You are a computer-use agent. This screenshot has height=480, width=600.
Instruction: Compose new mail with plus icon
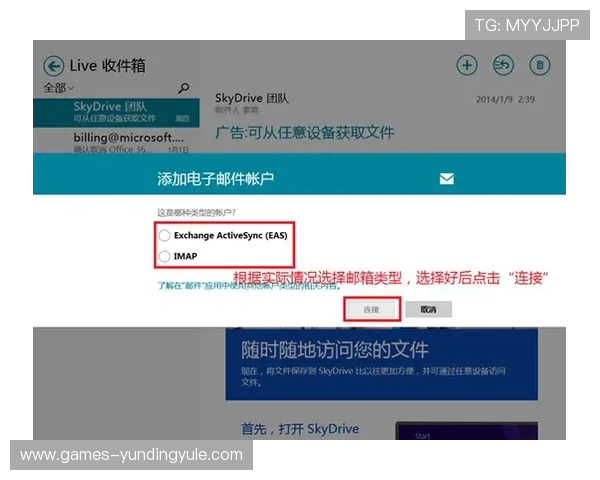(466, 65)
